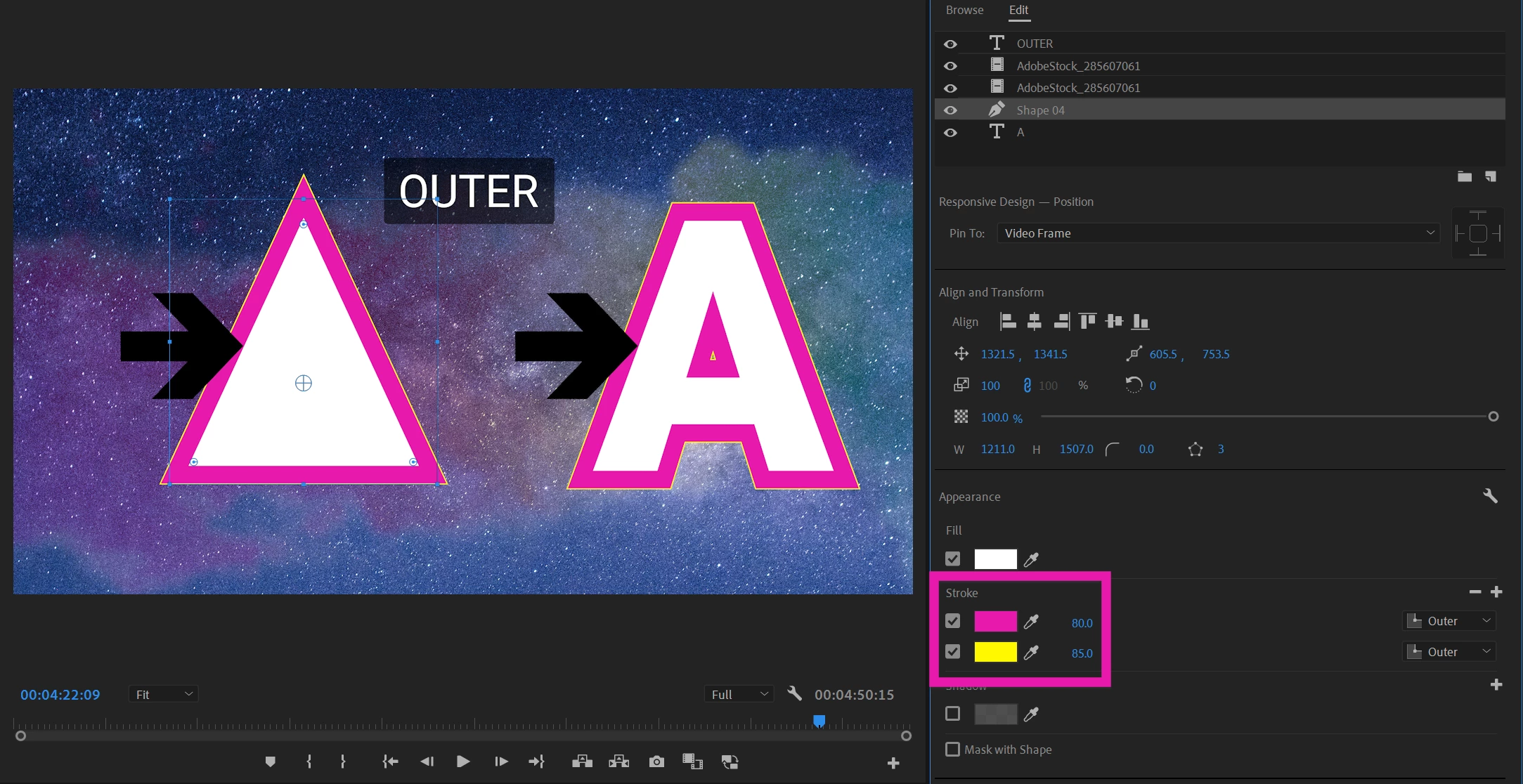The image size is (1523, 784).
Task: Switch to the Browse tab
Action: coord(964,10)
